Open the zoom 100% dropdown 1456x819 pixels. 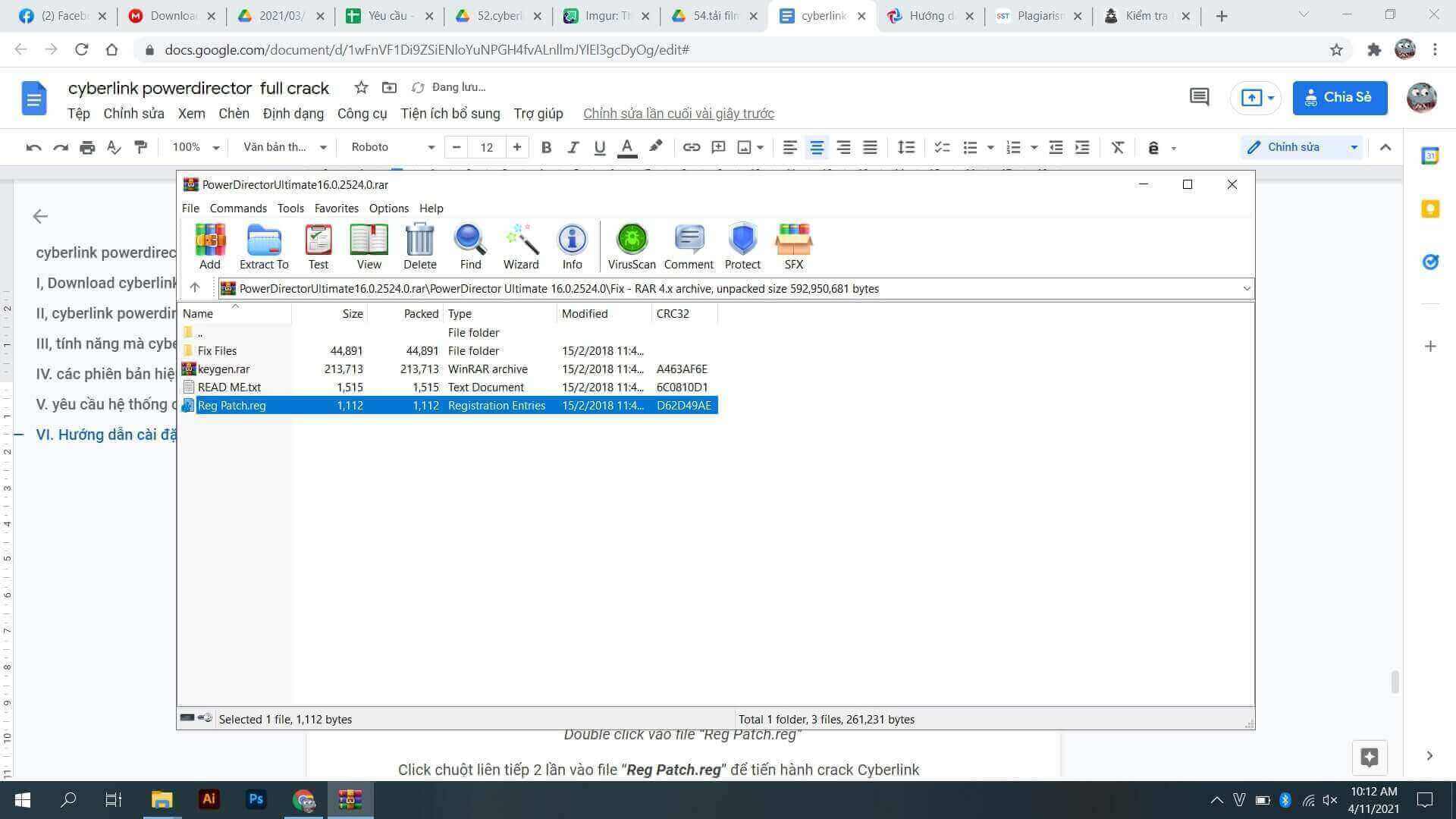pyautogui.click(x=196, y=147)
